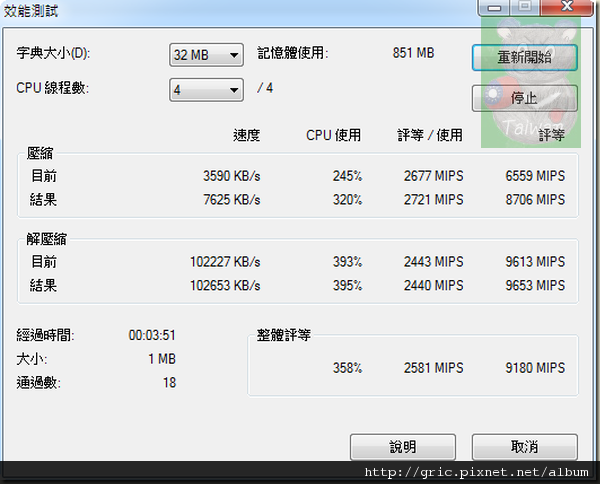This screenshot has width=600, height=484.
Task: Click the passes count 18
Action: [x=170, y=383]
